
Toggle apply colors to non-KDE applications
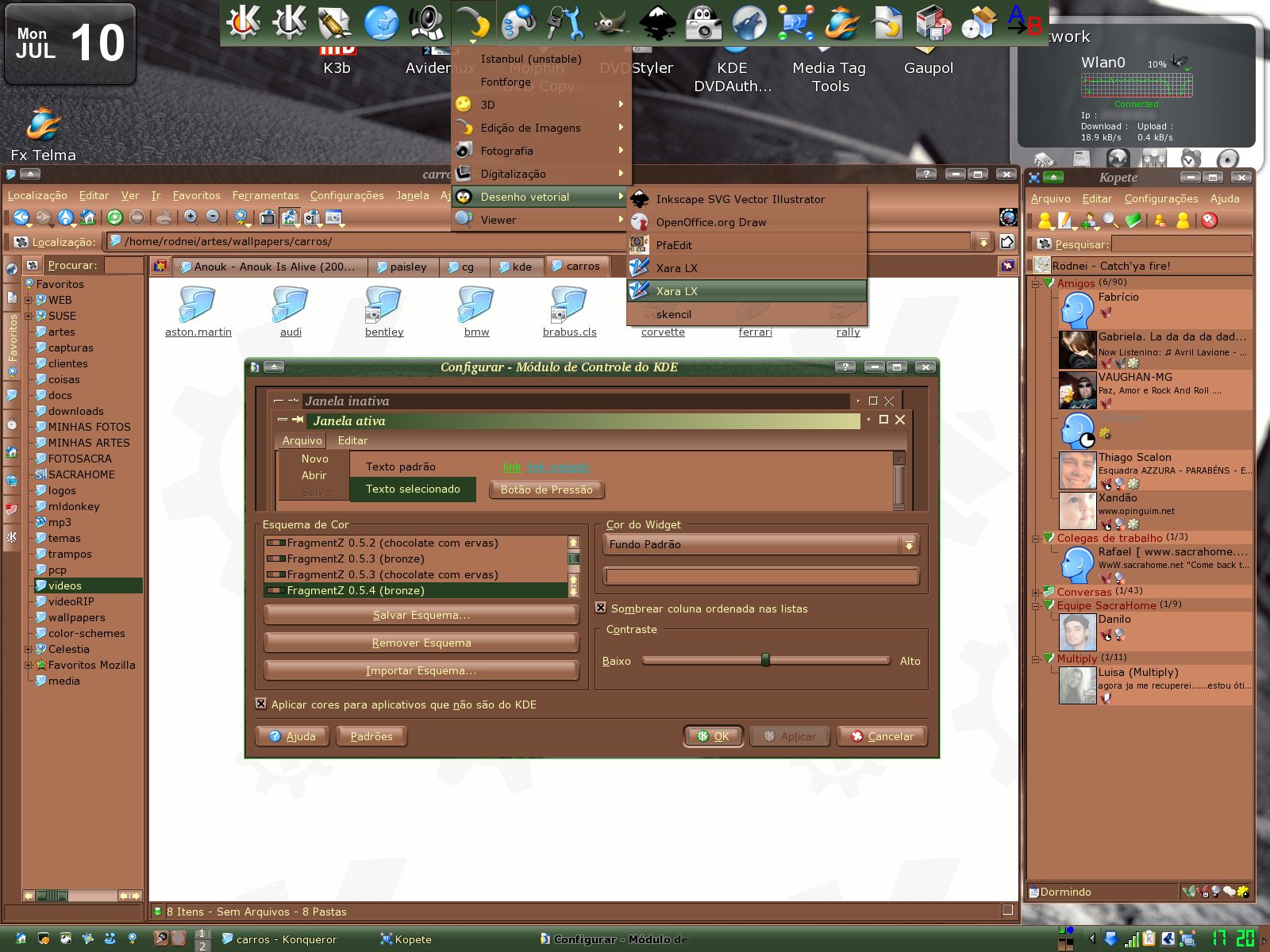pyautogui.click(x=260, y=704)
